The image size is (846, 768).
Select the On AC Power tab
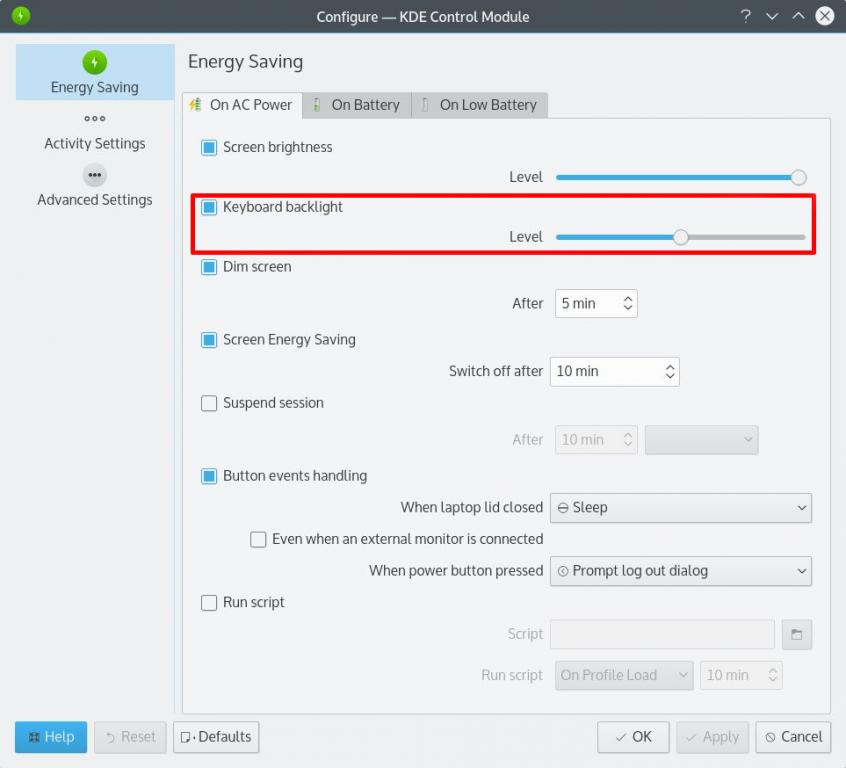241,105
